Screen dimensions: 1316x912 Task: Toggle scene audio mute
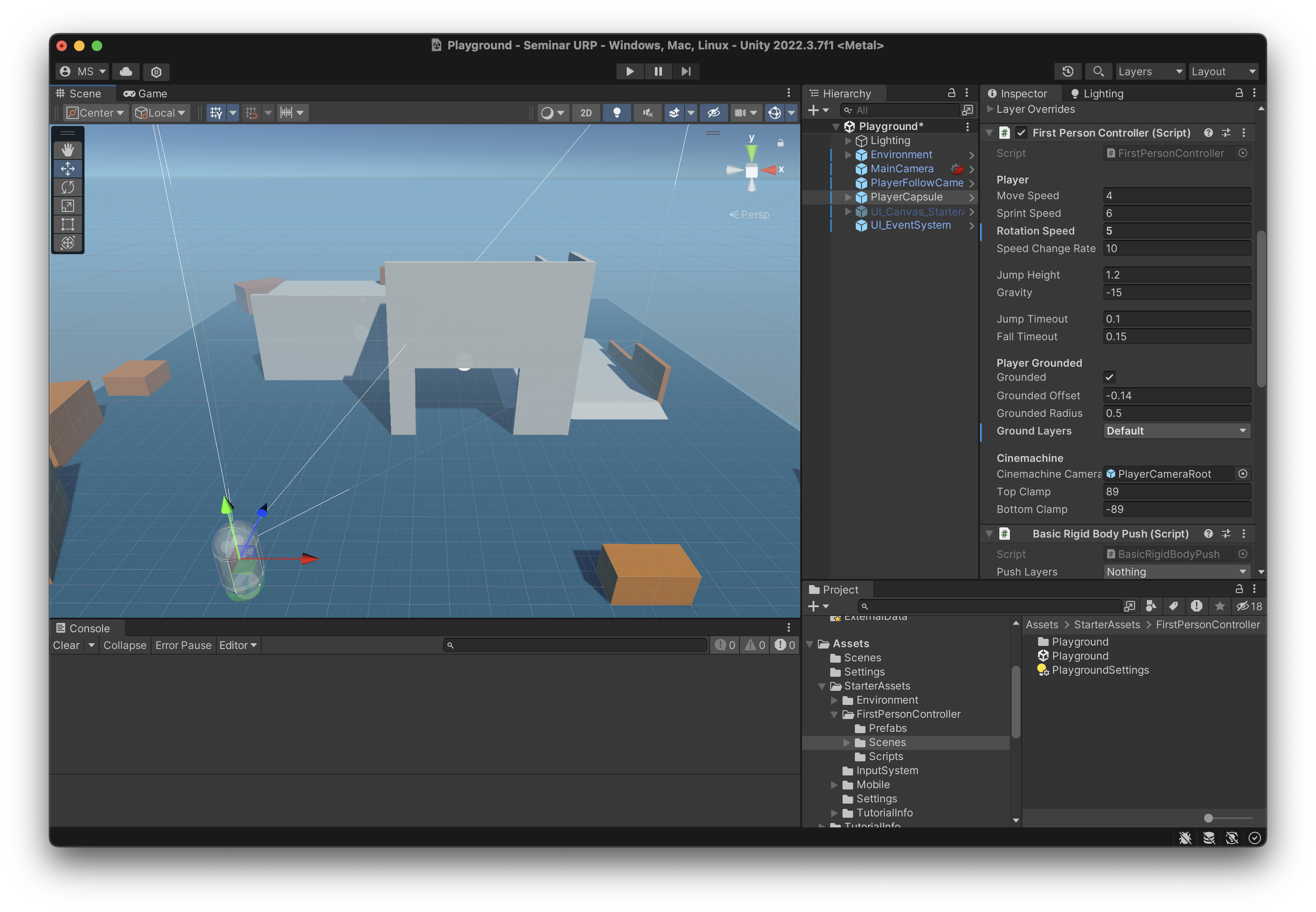[648, 113]
